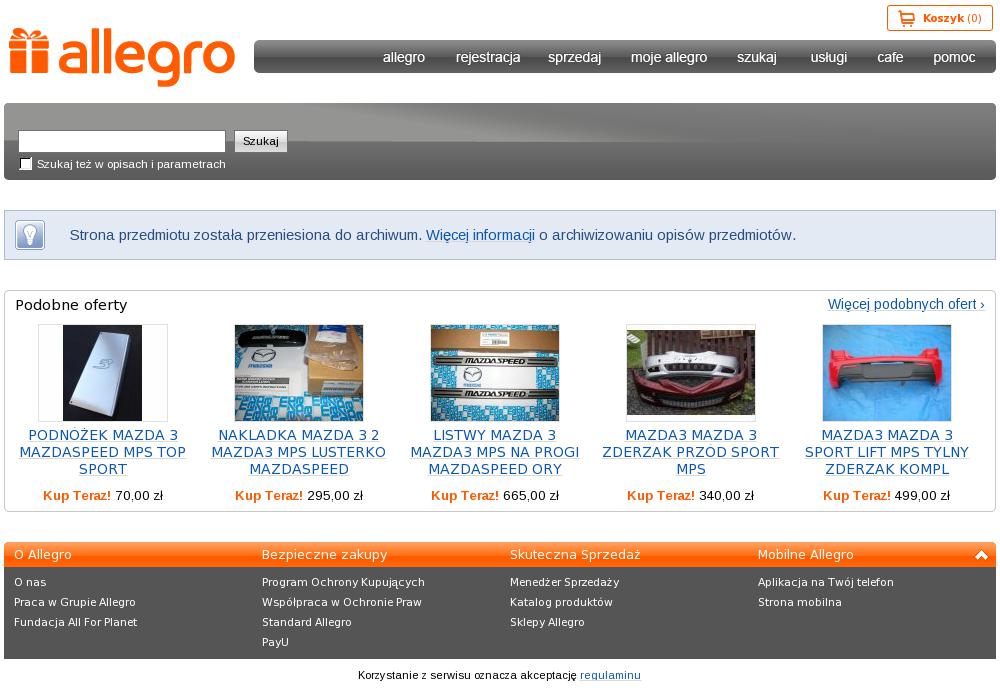Viewport: 1000px width, 695px height.
Task: Click the Mobilne Allegro footer heading
Action: (805, 555)
